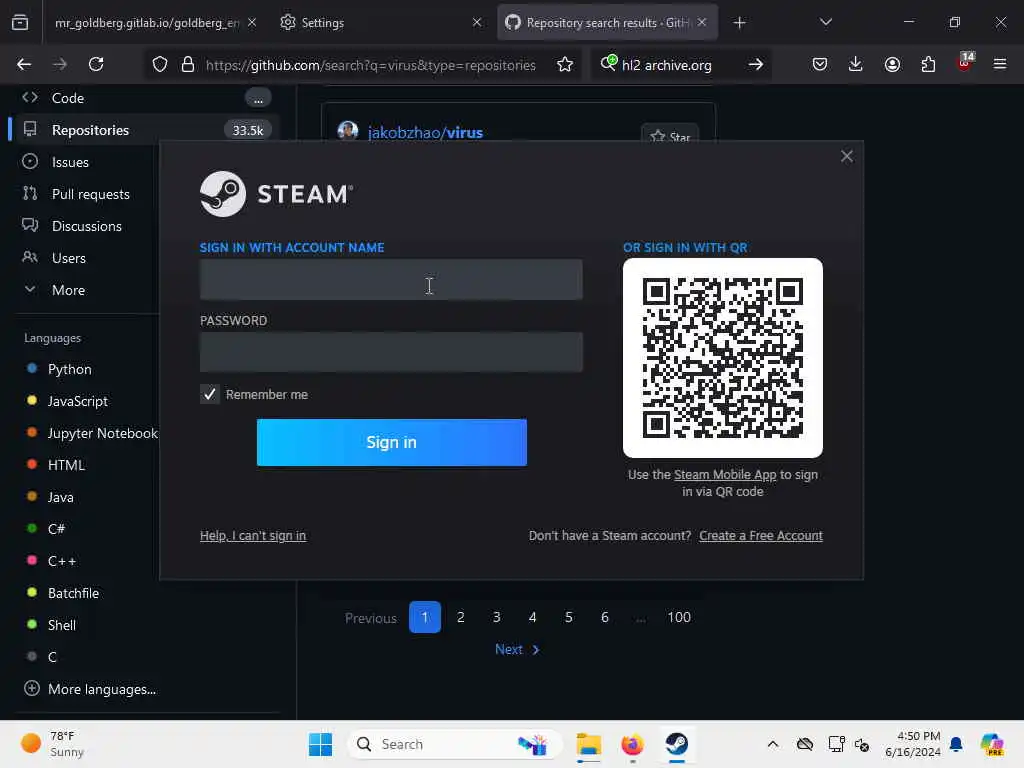Open the Firefox account icon
The width and height of the screenshot is (1024, 768).
892,64
